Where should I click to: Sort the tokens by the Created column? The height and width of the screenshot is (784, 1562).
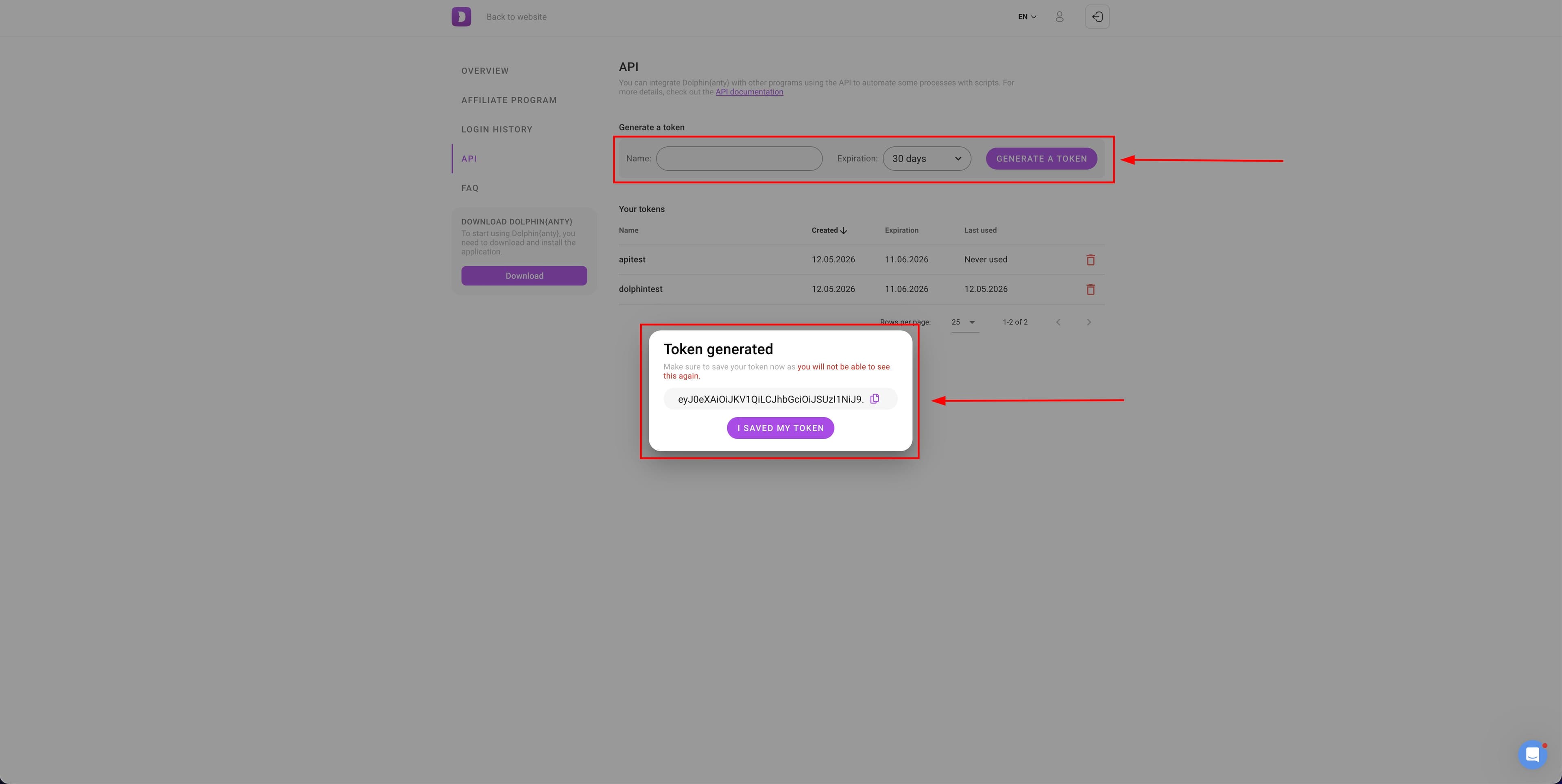pos(829,231)
